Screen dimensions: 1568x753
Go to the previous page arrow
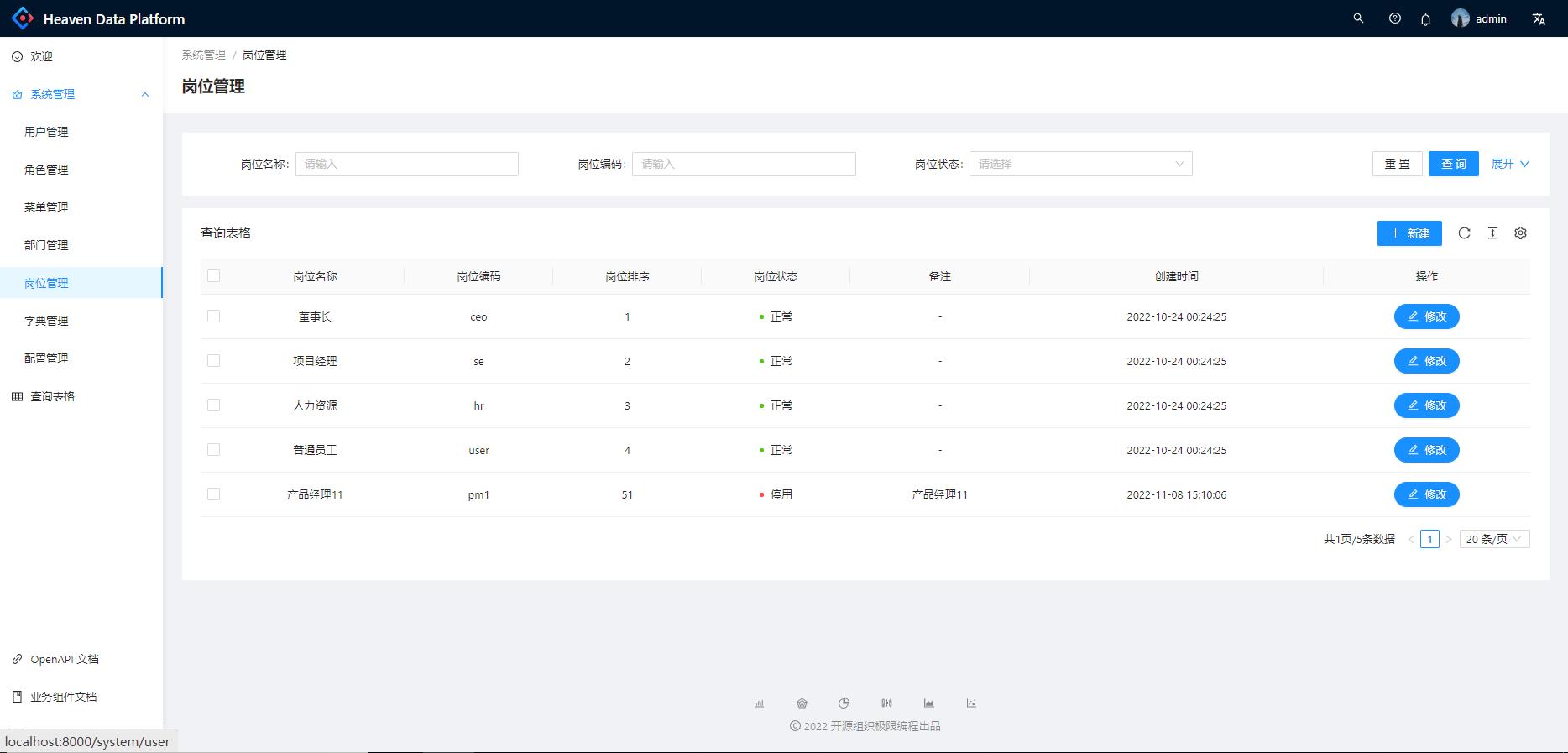(1411, 539)
